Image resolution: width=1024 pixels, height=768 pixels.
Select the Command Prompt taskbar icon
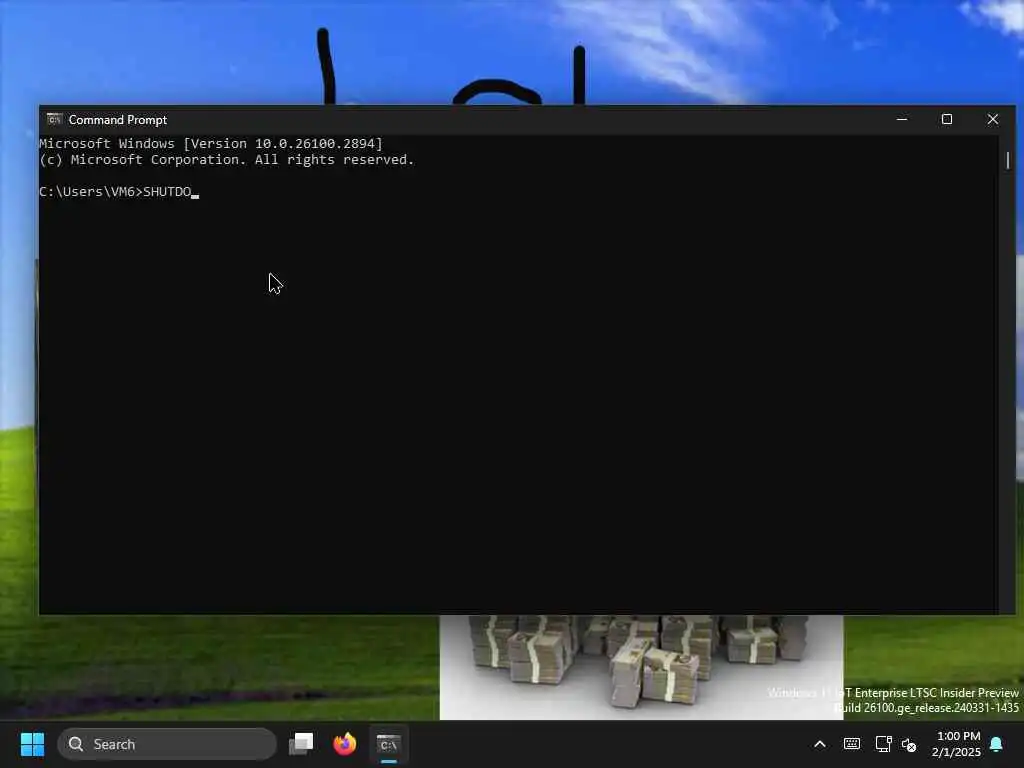389,744
